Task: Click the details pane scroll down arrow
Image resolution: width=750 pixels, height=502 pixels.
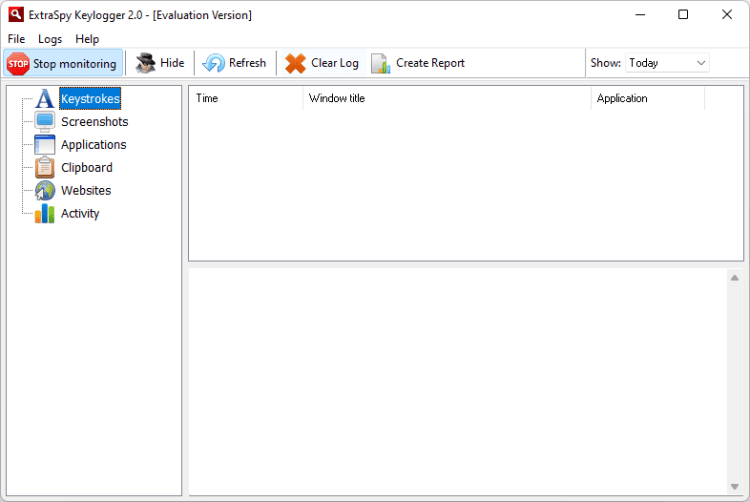Action: 735,487
